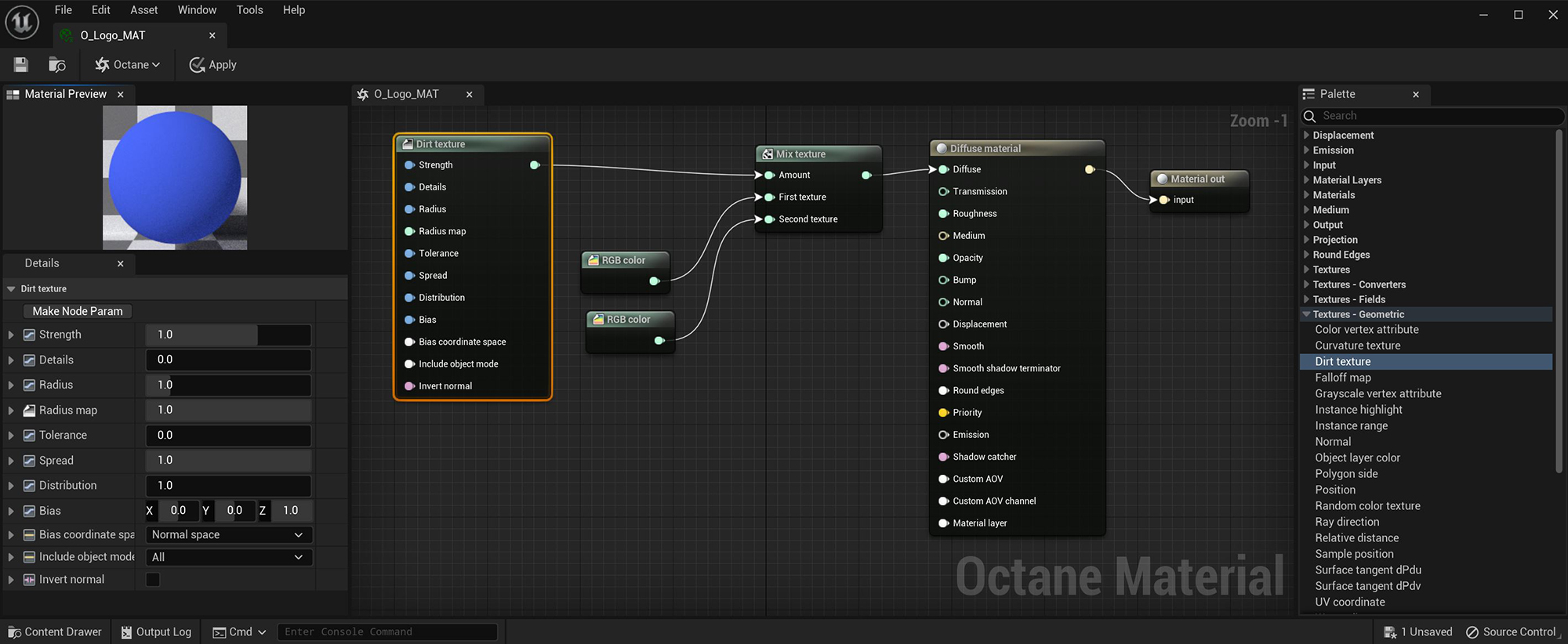Image resolution: width=1568 pixels, height=644 pixels.
Task: Toggle the Radius parameter checkbox
Action: (x=30, y=385)
